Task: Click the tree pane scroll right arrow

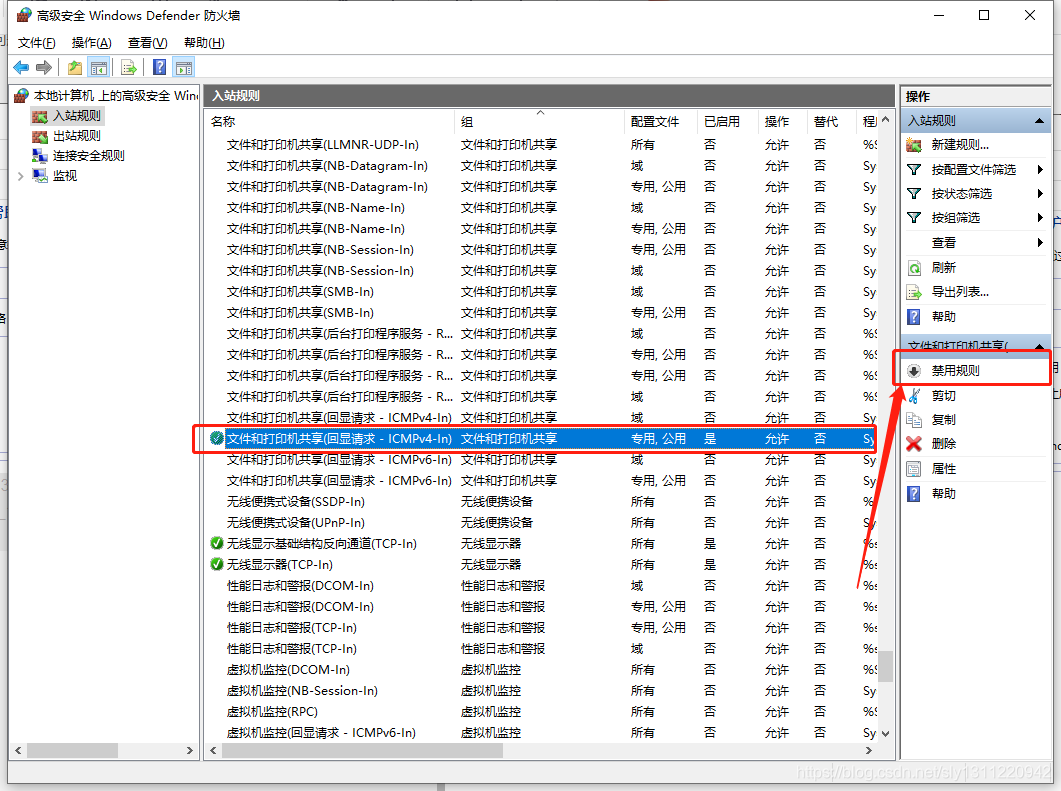Action: [x=189, y=750]
